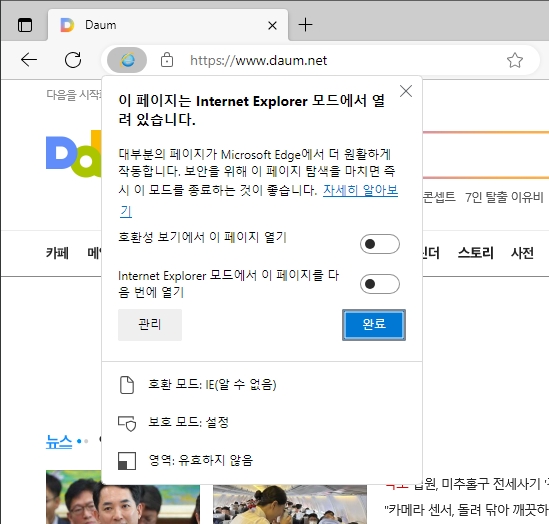Click the 7인 탈출 이유비 trending link

point(504,197)
